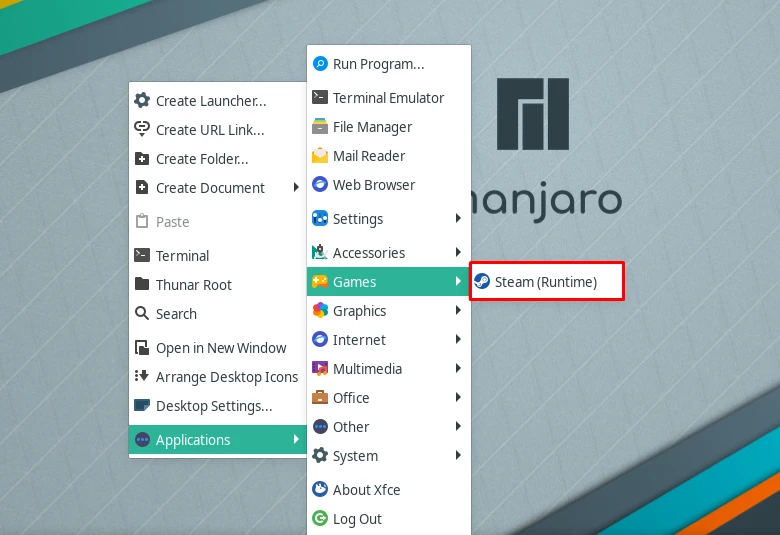Click the Search magnifier icon

pos(142,314)
